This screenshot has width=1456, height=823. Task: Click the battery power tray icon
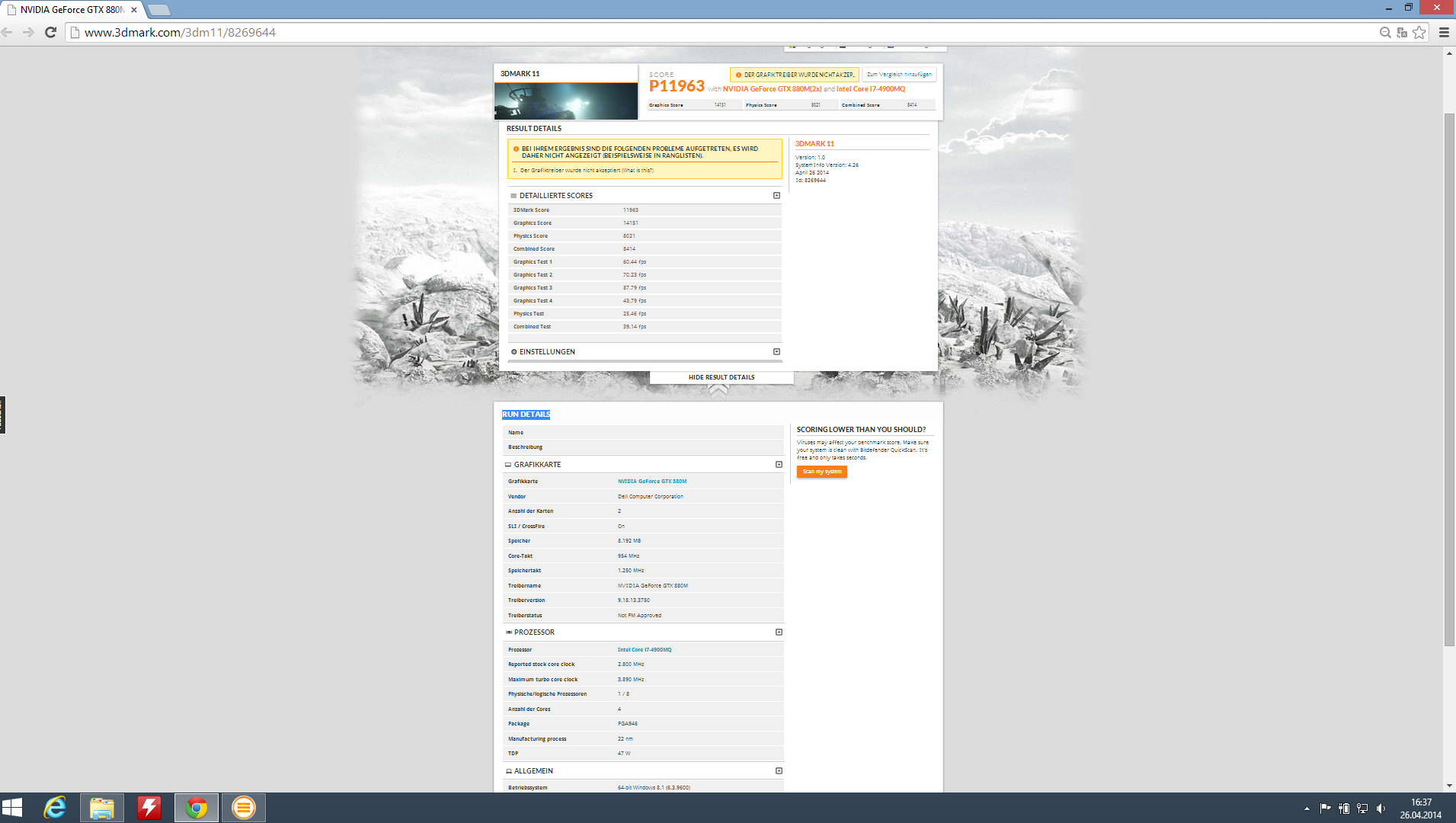click(1344, 809)
